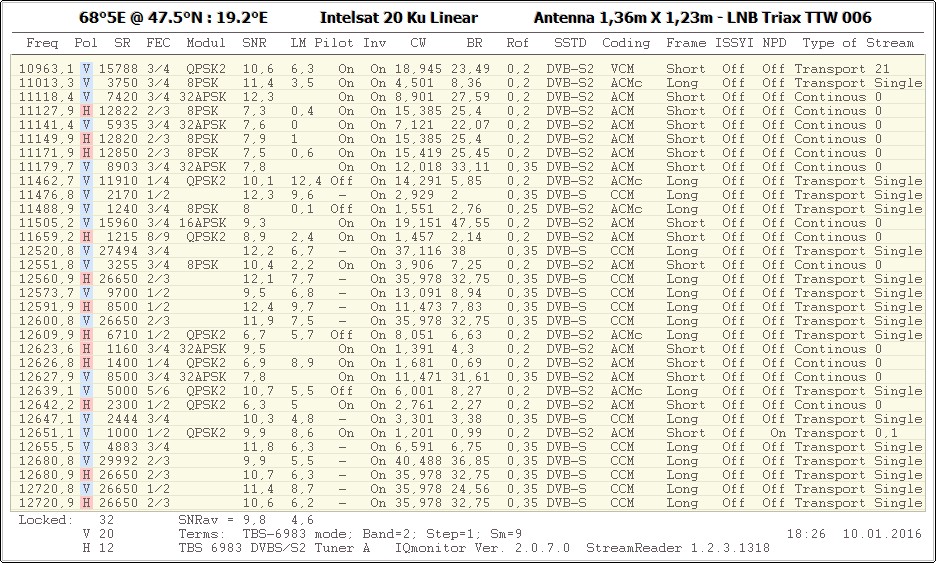Select the Modul column header
This screenshot has width=936, height=563.
coord(206,43)
